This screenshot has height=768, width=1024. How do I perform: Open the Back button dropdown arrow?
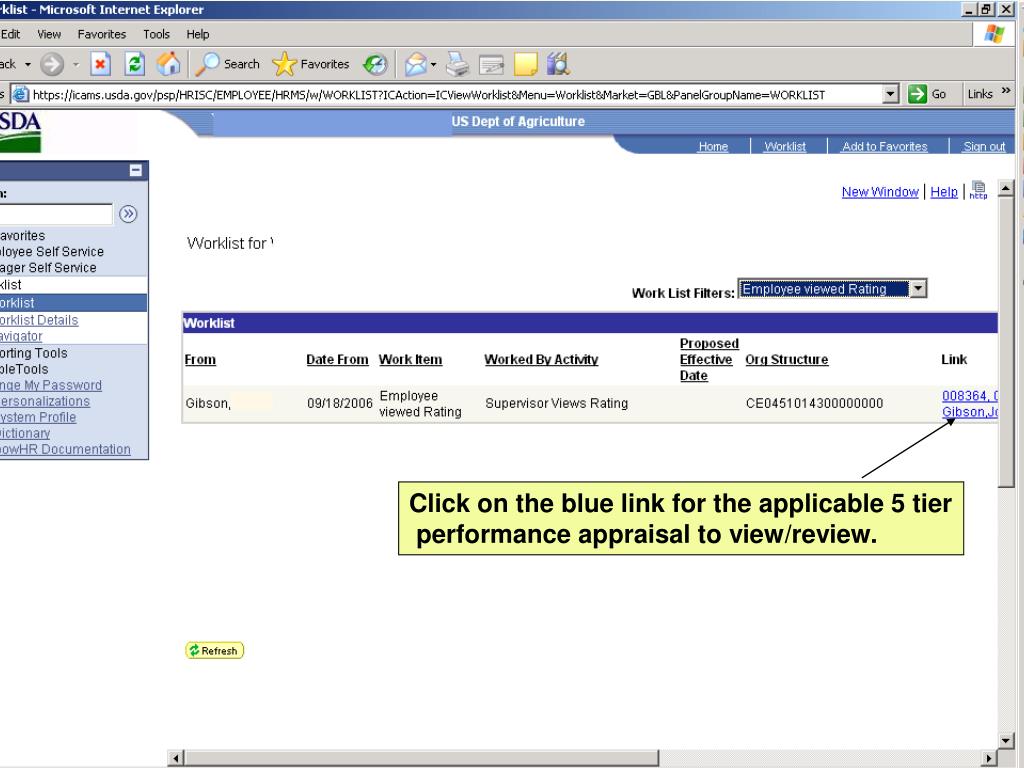pyautogui.click(x=27, y=64)
